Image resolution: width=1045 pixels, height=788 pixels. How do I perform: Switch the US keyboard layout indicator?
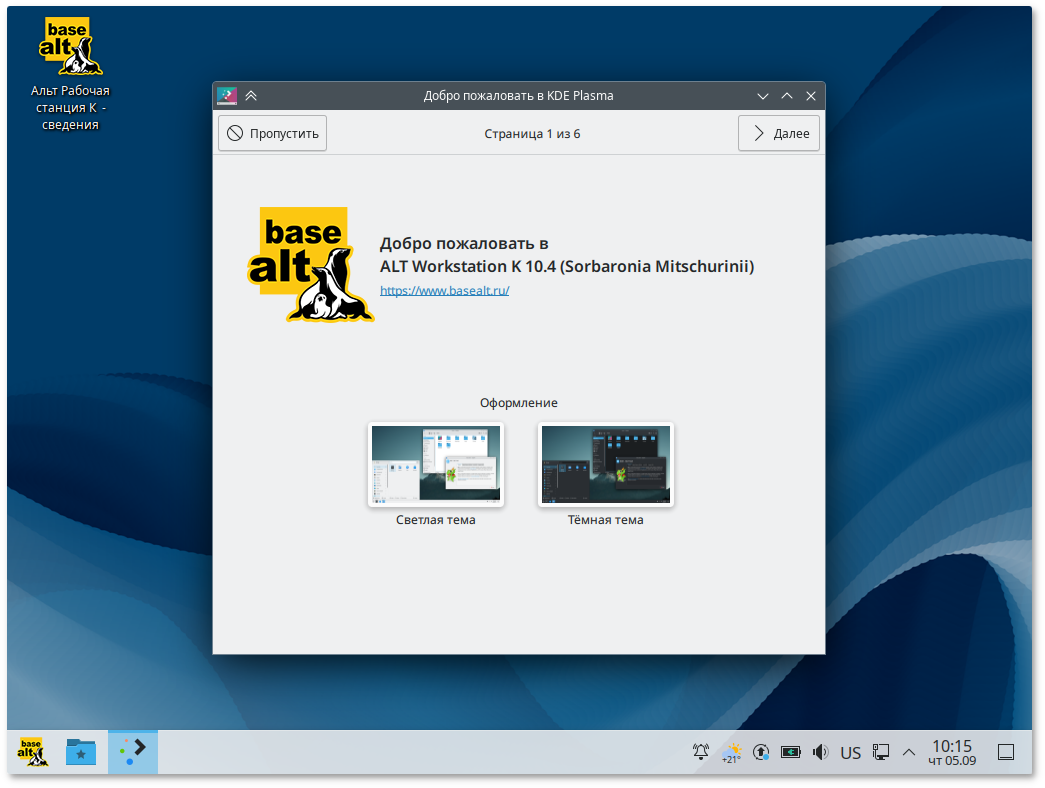pos(851,752)
